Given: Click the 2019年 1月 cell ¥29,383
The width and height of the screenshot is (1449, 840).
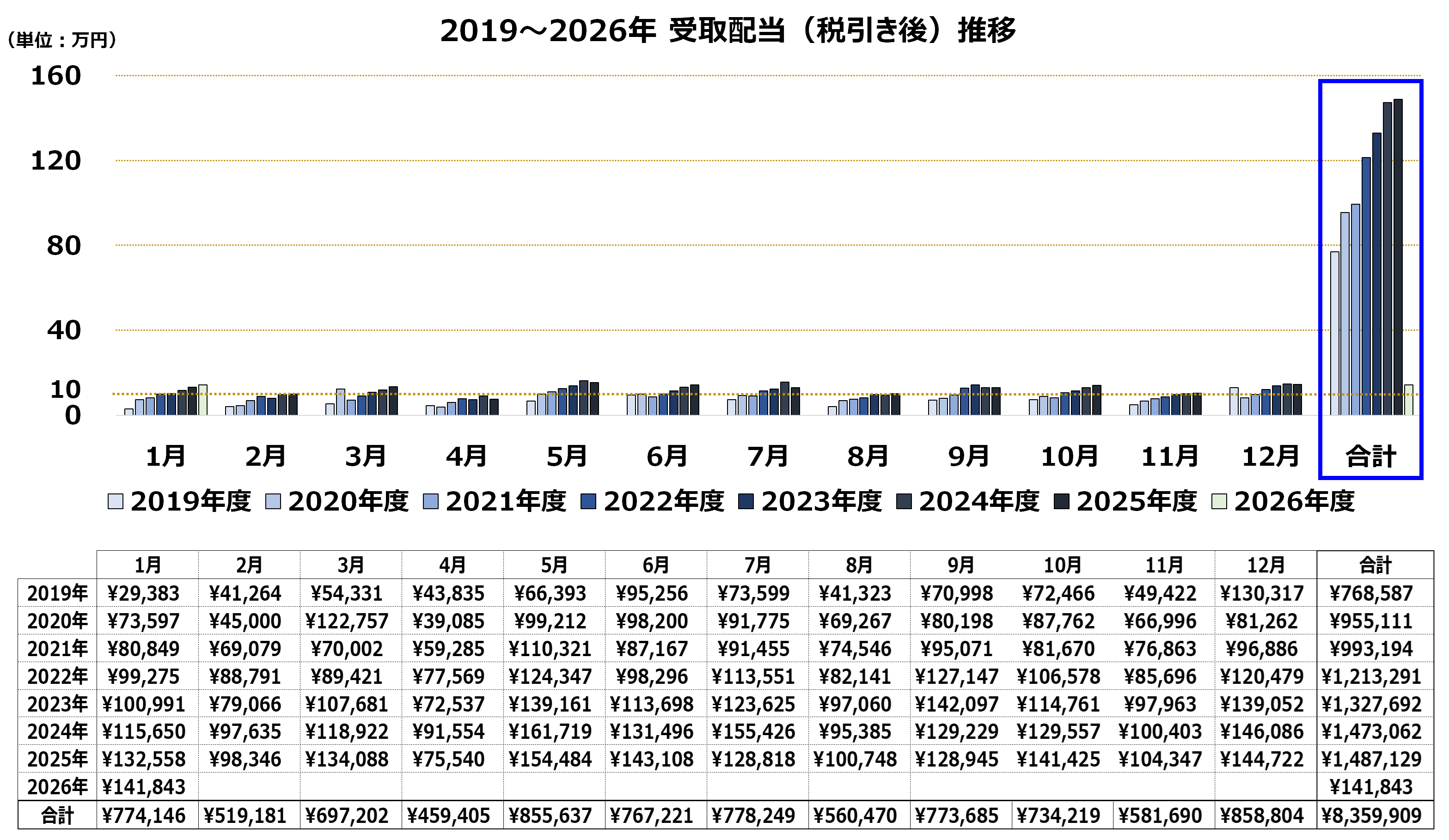Looking at the screenshot, I should pos(144,594).
